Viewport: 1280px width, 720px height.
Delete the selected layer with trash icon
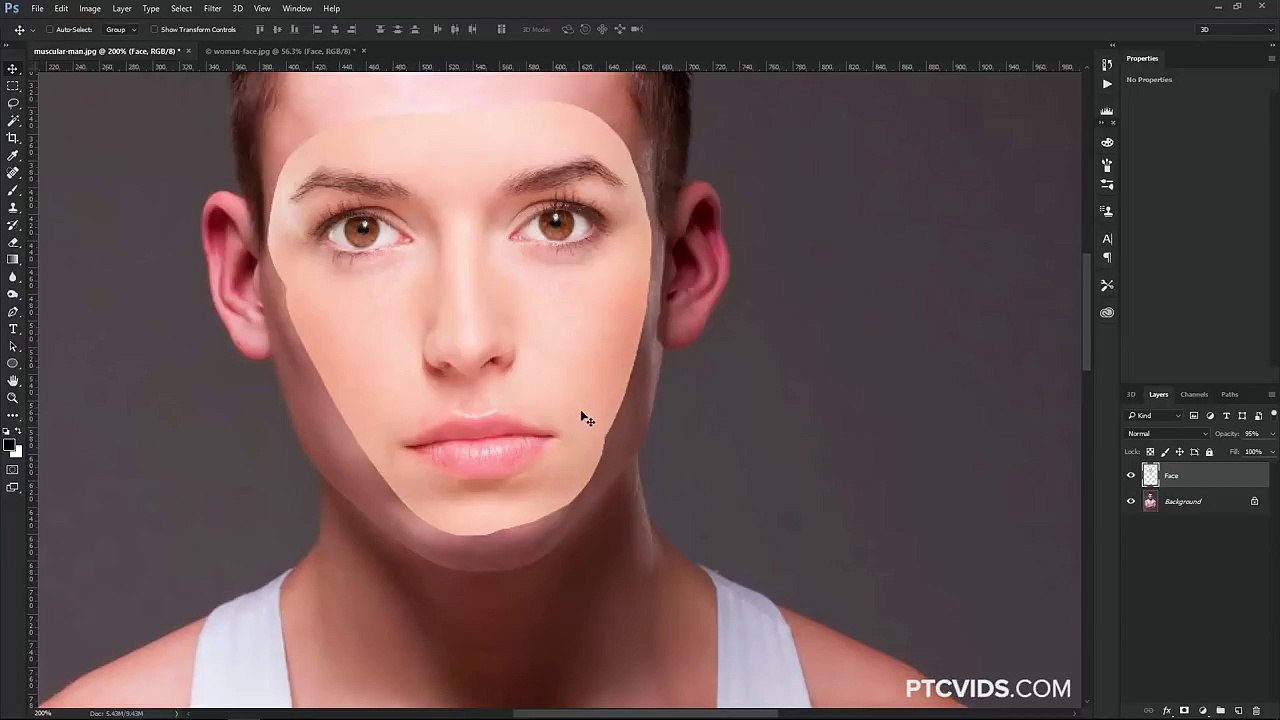1256,711
